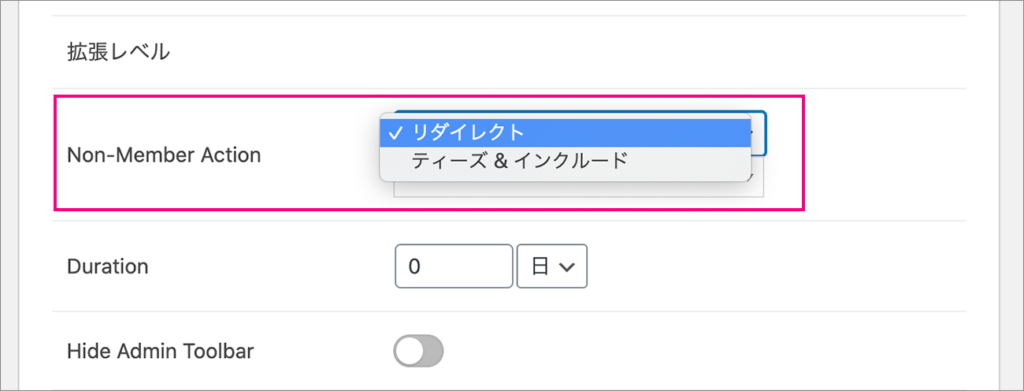Click the 0 value in the Duration box
This screenshot has height=391, width=1024.
(414, 266)
